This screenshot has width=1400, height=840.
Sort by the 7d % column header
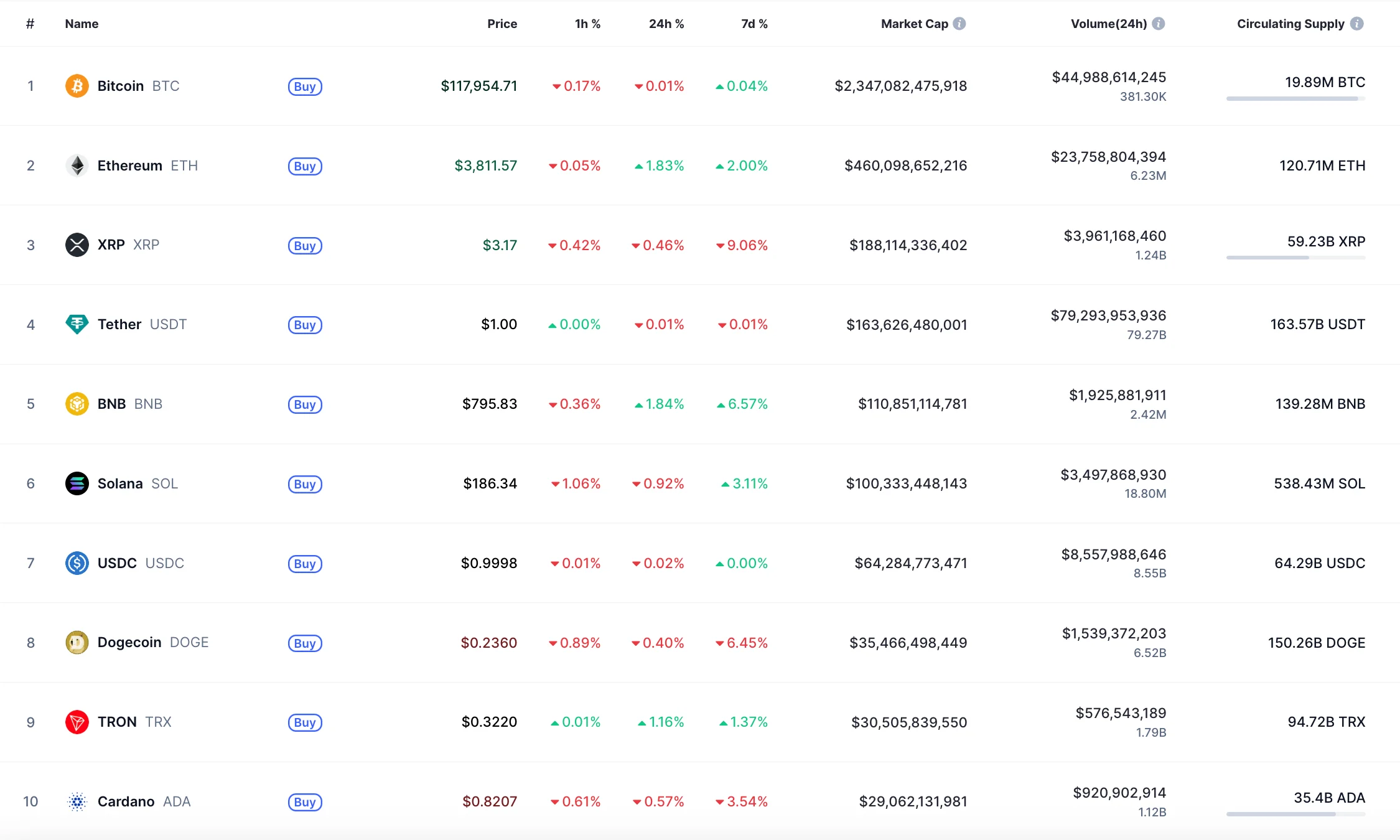[x=754, y=24]
